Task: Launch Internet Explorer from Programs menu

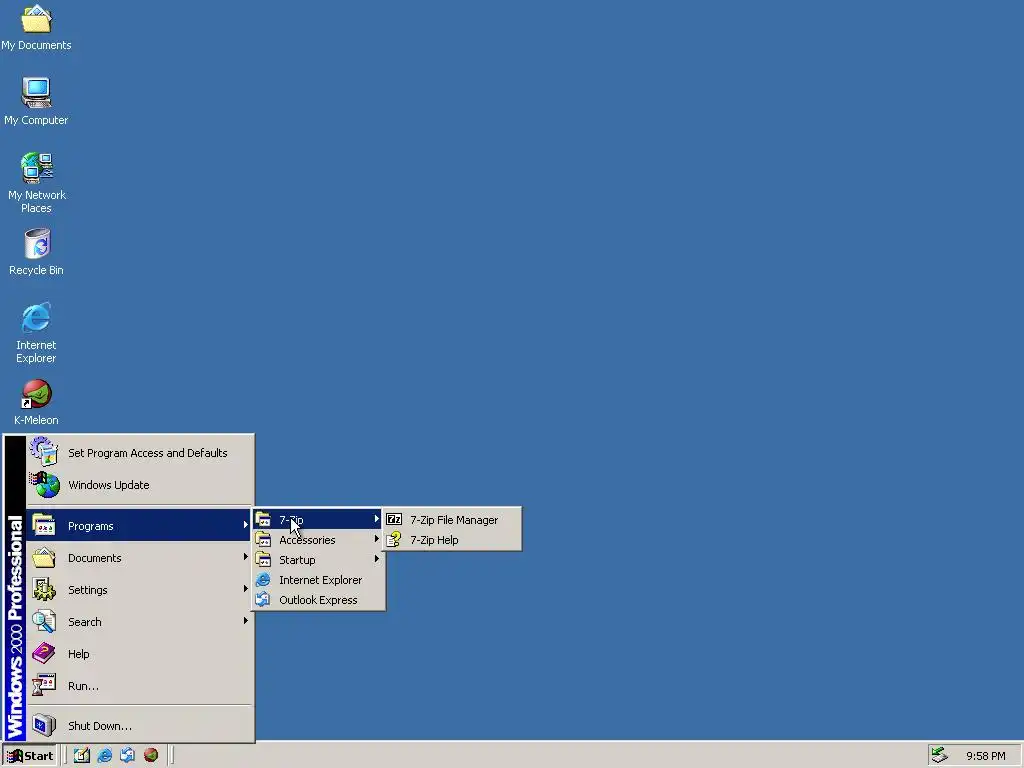Action: tap(318, 580)
